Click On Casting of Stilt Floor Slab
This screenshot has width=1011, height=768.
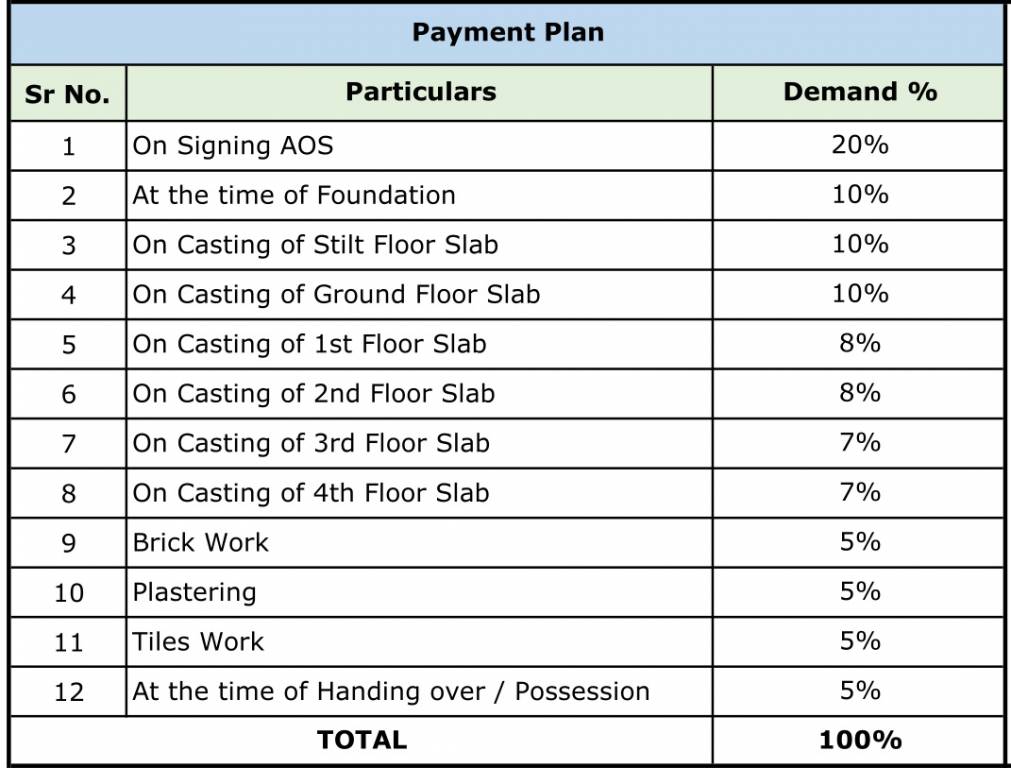pyautogui.click(x=315, y=245)
